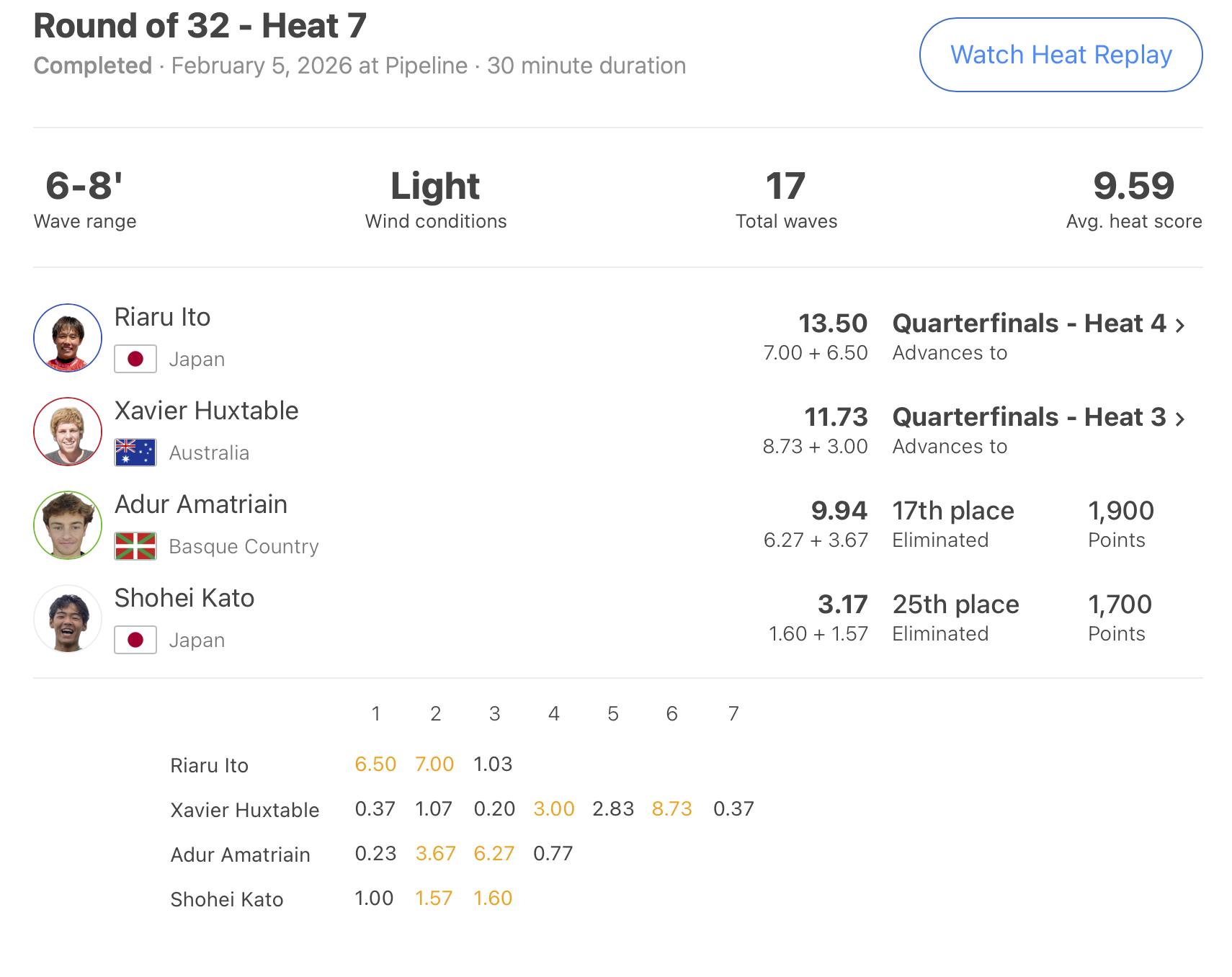Open Adur Amatriain's profile photo

click(x=68, y=525)
